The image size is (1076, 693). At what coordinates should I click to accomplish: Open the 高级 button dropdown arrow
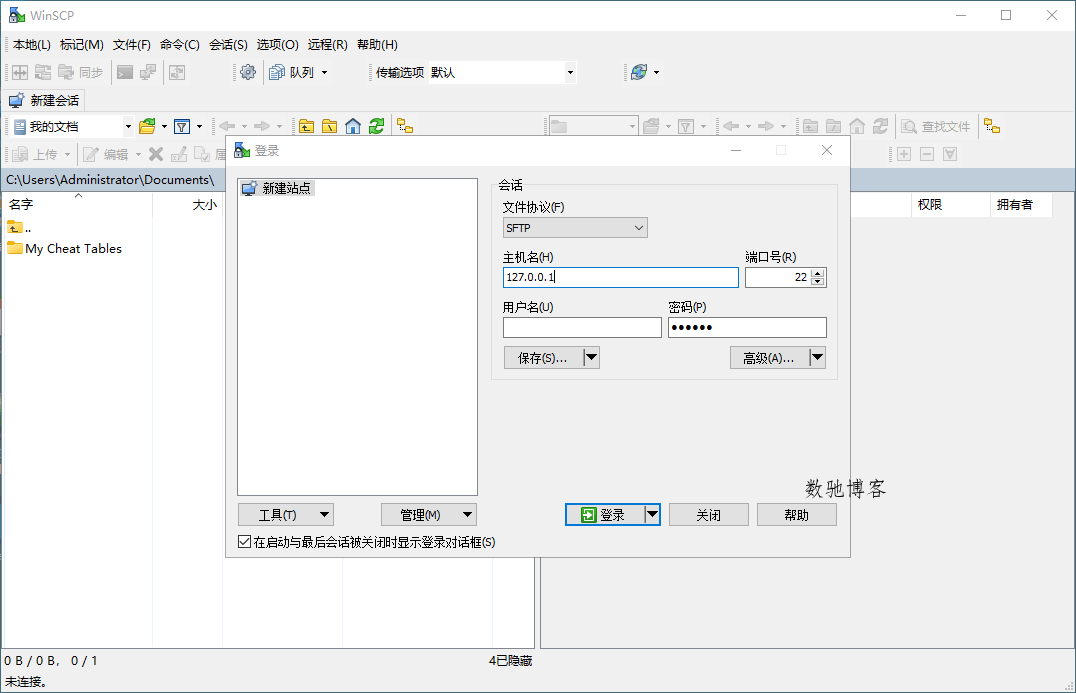tap(817, 357)
